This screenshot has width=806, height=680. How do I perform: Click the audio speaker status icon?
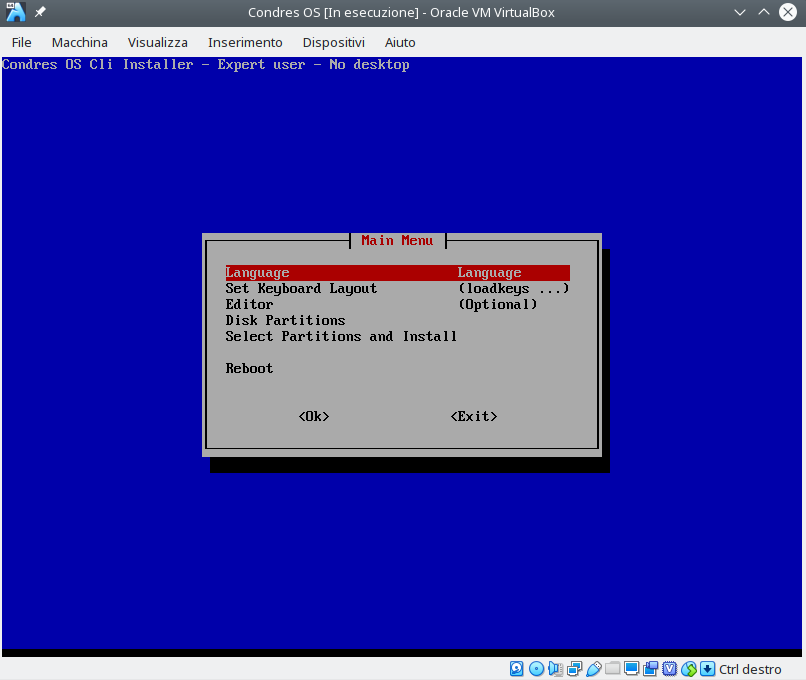point(555,669)
